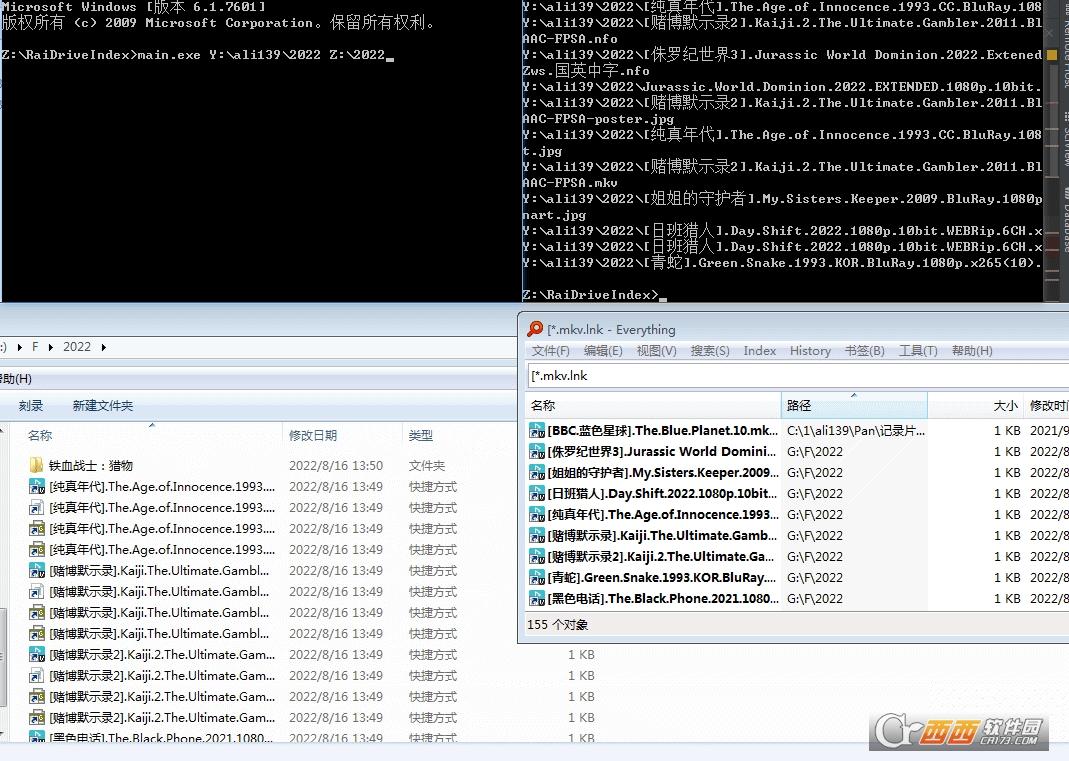Open the 工具(T) menu in Everything
This screenshot has height=761, width=1069.
click(918, 350)
